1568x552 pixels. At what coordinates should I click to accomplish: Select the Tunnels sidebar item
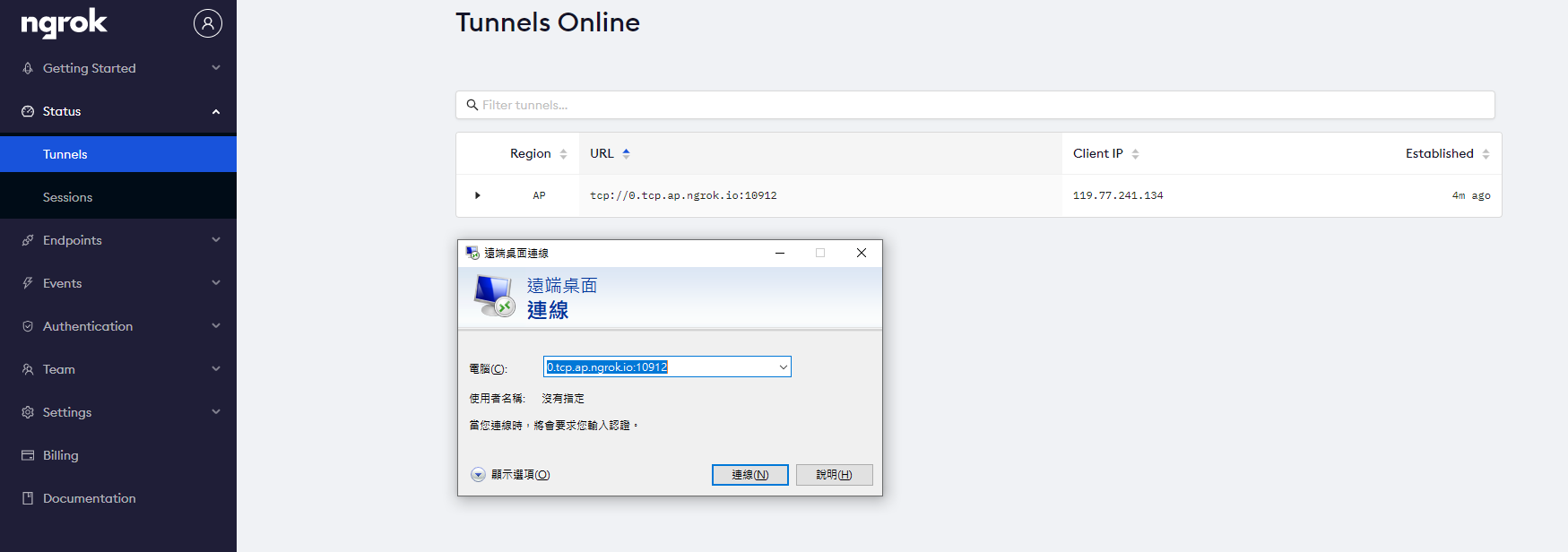[x=118, y=154]
